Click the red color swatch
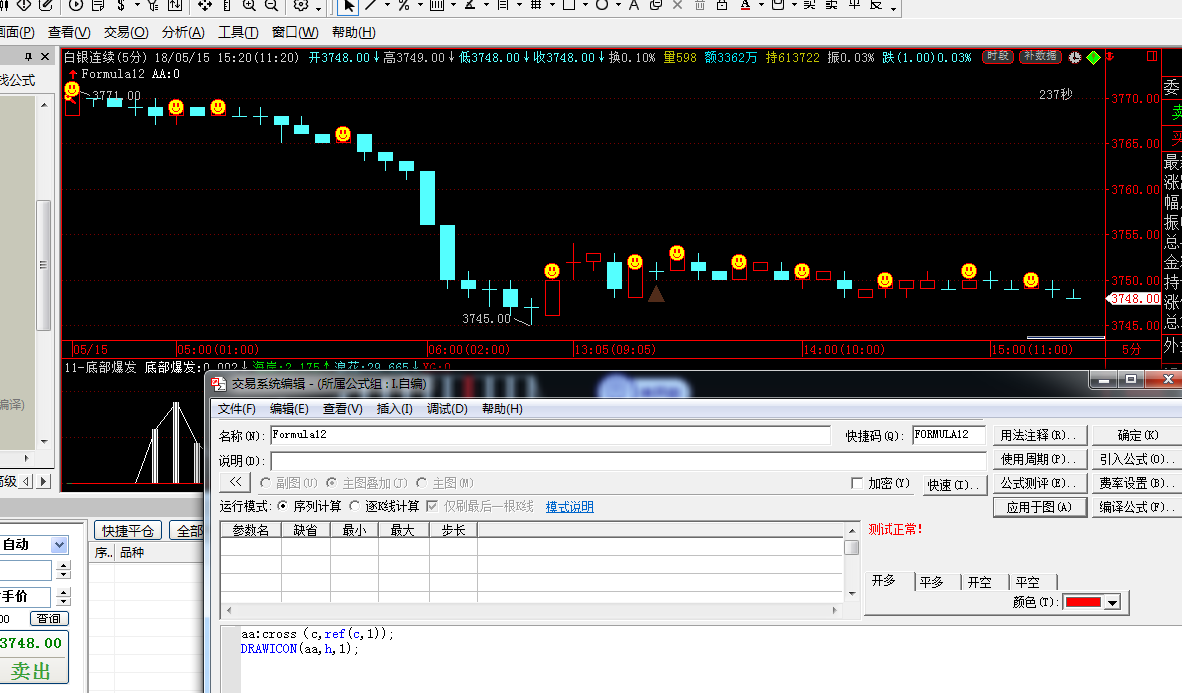The height and width of the screenshot is (693, 1182). tap(1082, 603)
